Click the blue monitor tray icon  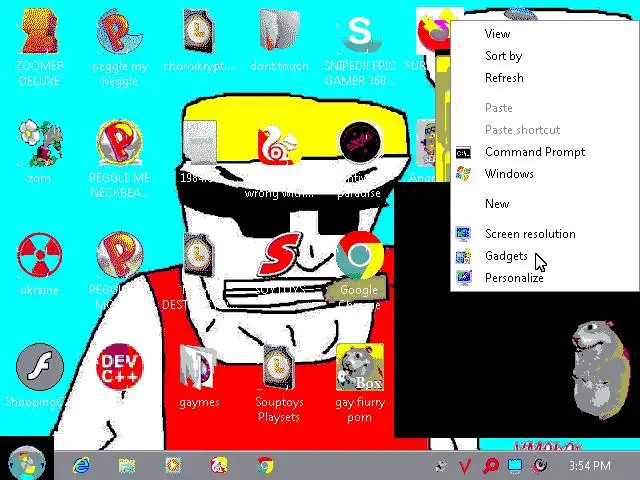pyautogui.click(x=515, y=465)
